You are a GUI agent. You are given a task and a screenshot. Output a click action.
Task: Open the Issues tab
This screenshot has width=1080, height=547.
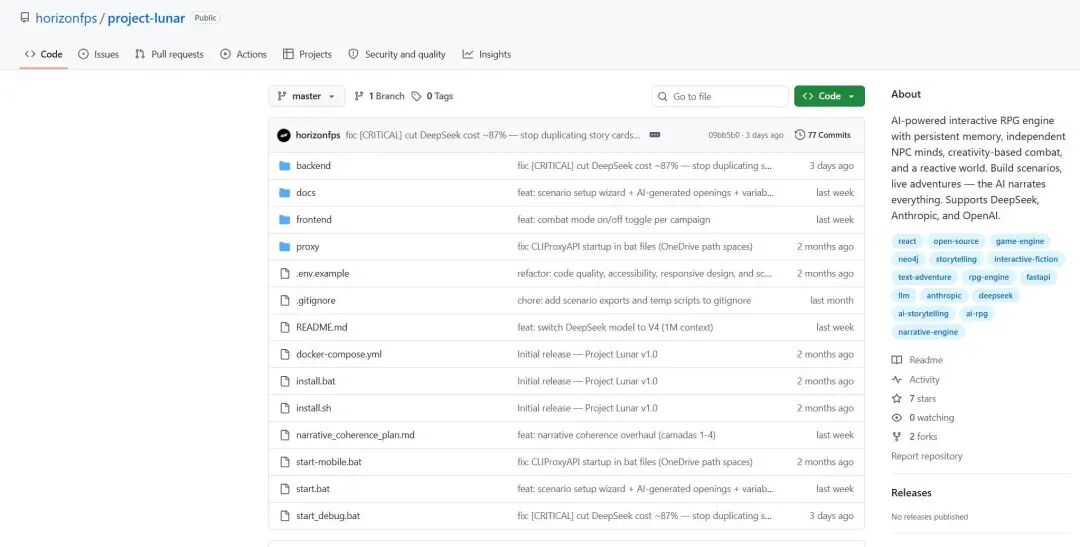98,54
